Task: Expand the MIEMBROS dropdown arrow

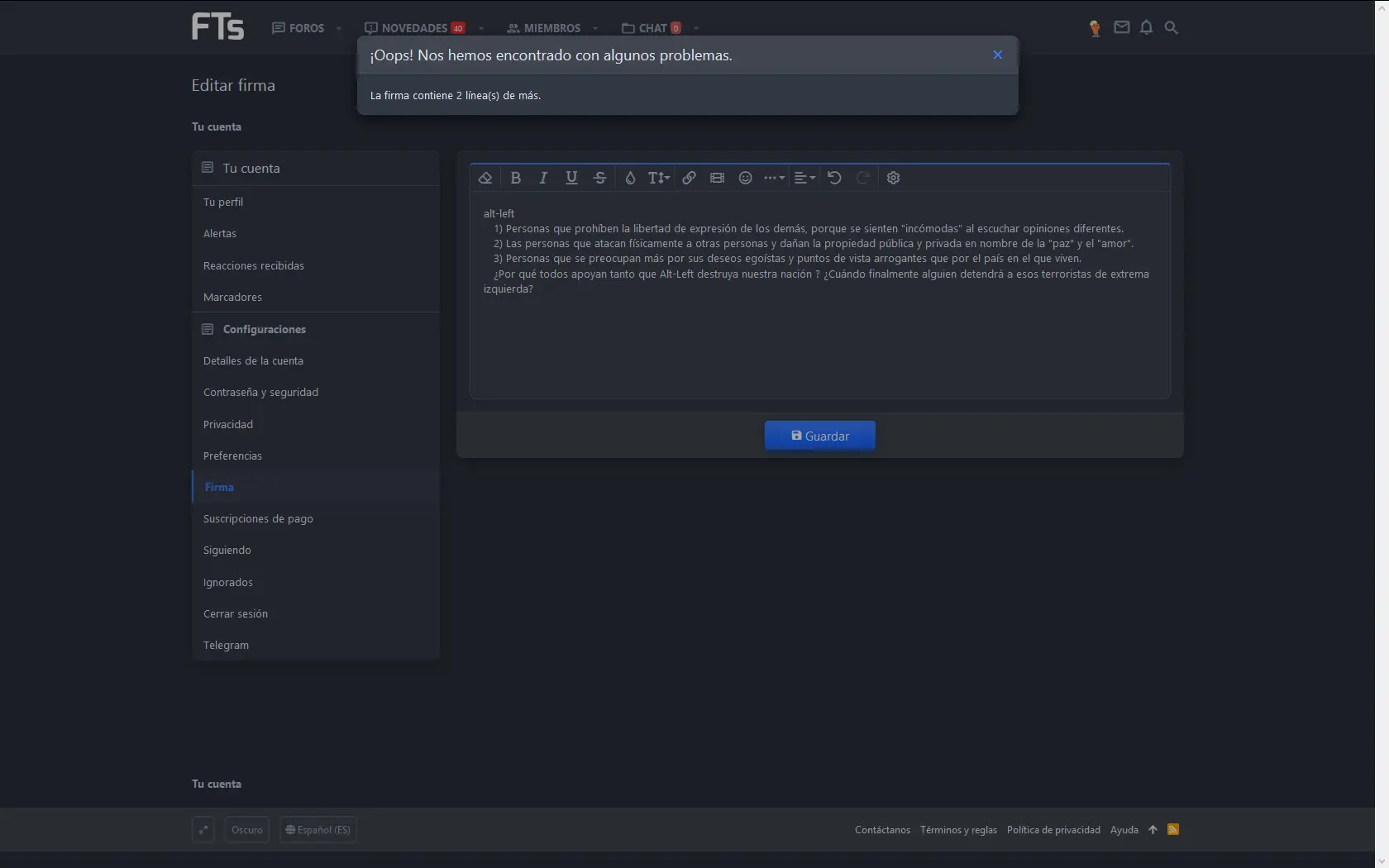Action: tap(595, 28)
